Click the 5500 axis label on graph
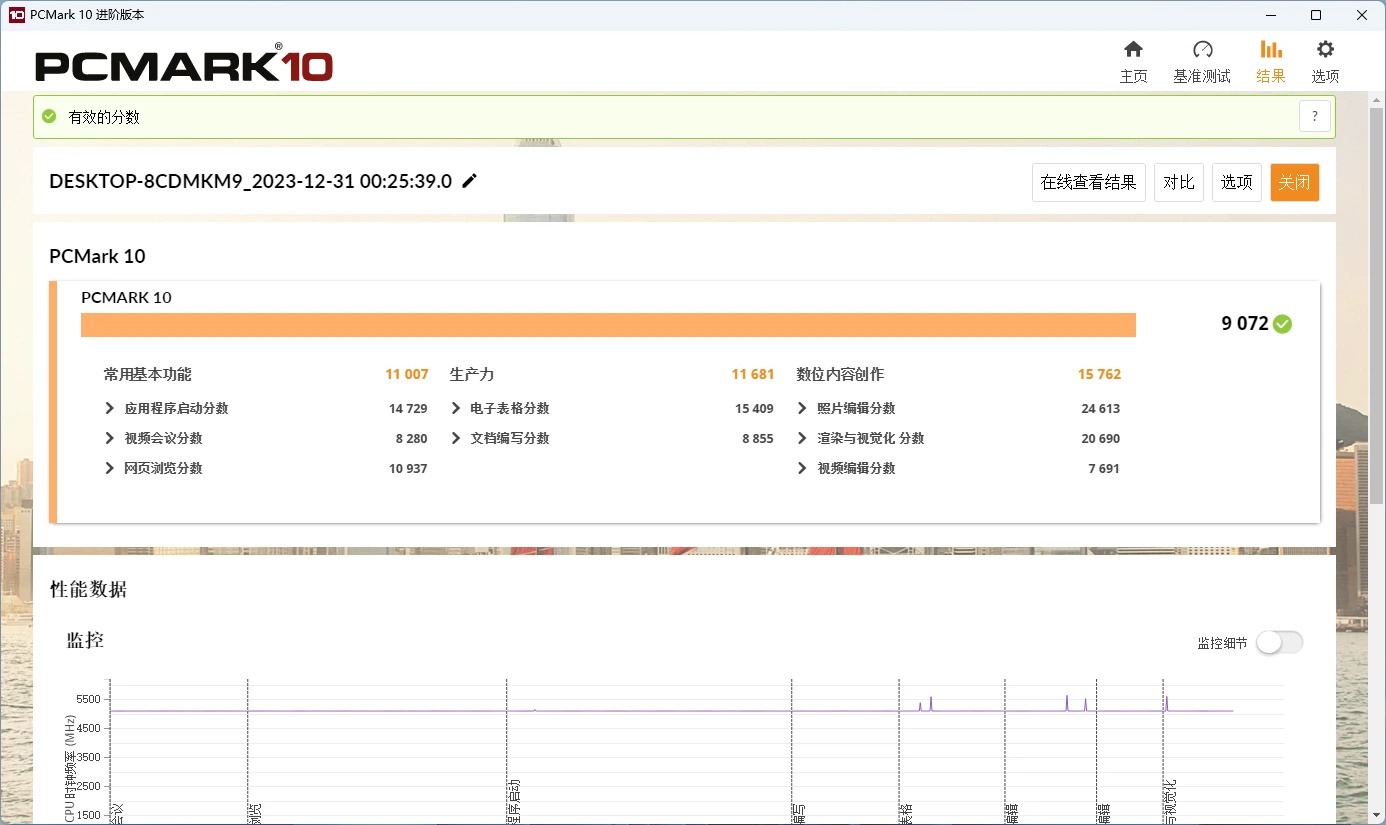This screenshot has width=1386, height=825. (x=89, y=699)
